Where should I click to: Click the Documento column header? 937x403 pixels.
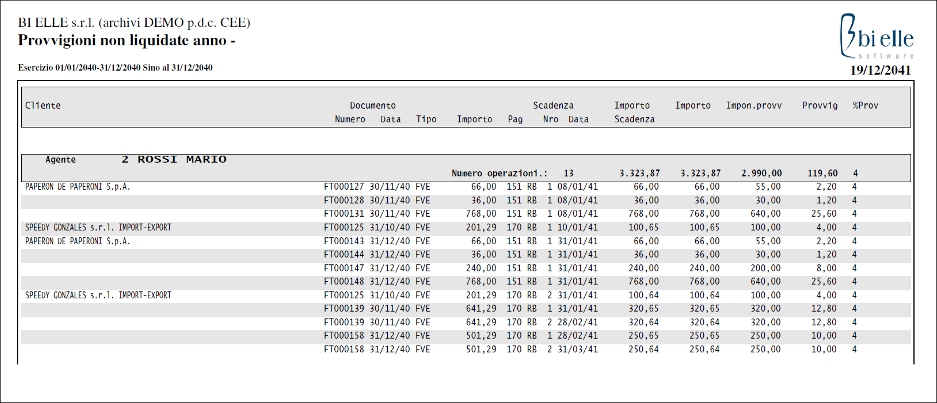(x=372, y=105)
